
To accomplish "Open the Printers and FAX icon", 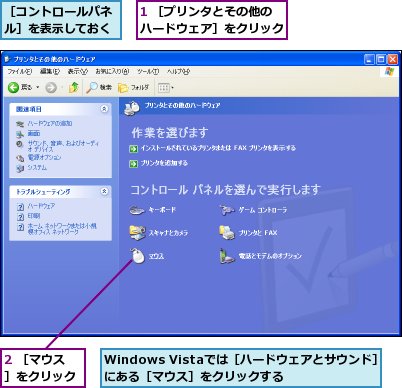I will coord(227,233).
